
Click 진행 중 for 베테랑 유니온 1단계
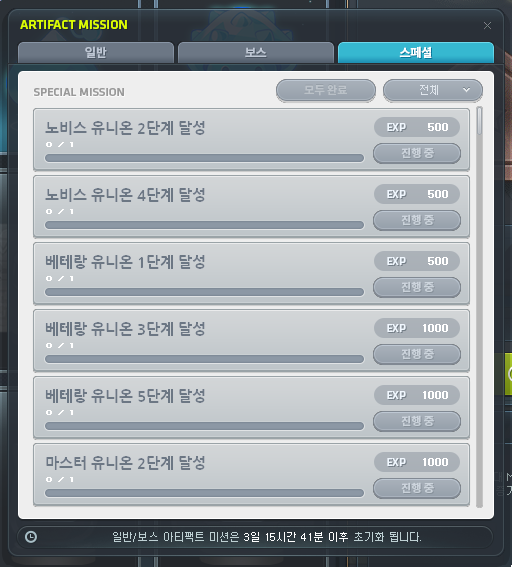417,287
